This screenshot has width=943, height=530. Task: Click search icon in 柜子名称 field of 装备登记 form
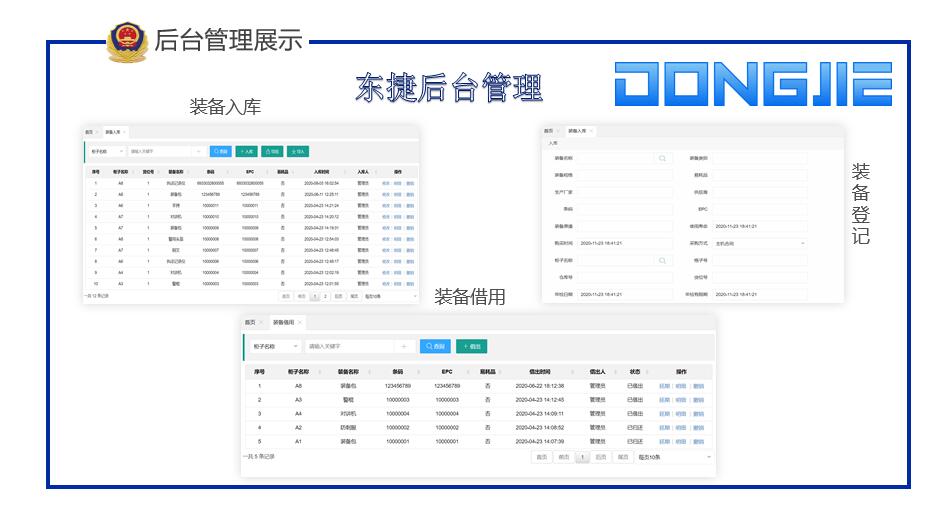pos(662,260)
